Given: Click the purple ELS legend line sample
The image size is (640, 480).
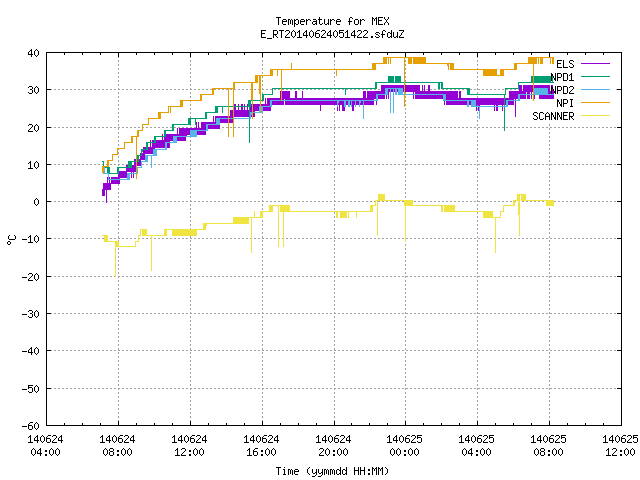Looking at the screenshot, I should (x=596, y=64).
